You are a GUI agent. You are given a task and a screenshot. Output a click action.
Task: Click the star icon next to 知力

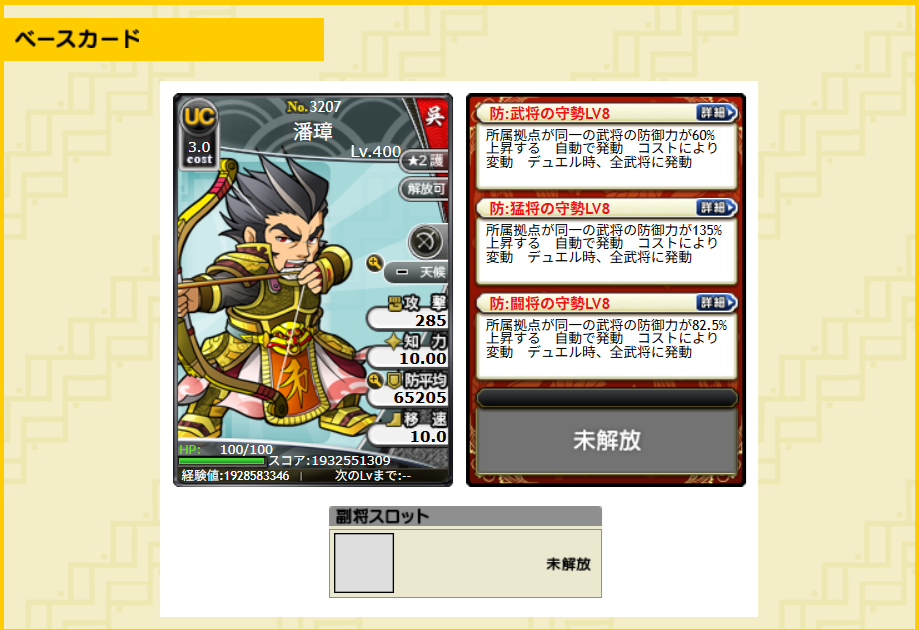pyautogui.click(x=393, y=341)
